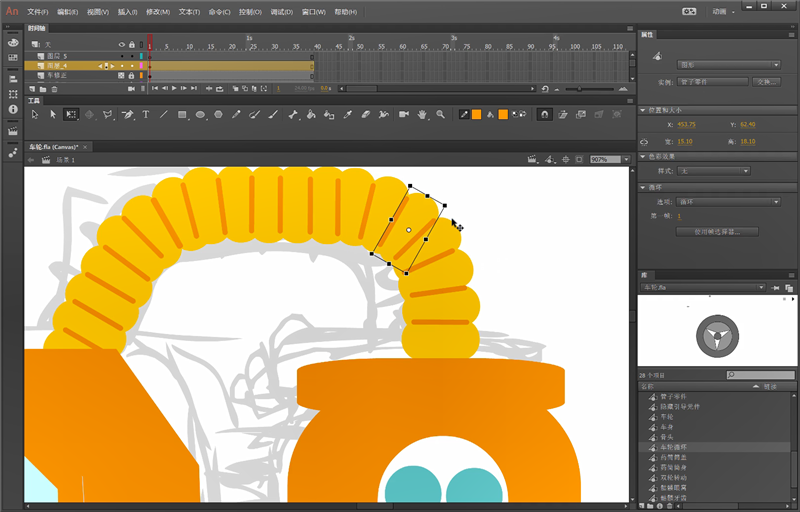Viewport: 800px width, 512px height.
Task: Open the library document dropdown 车轮.fla
Action: pyautogui.click(x=703, y=288)
